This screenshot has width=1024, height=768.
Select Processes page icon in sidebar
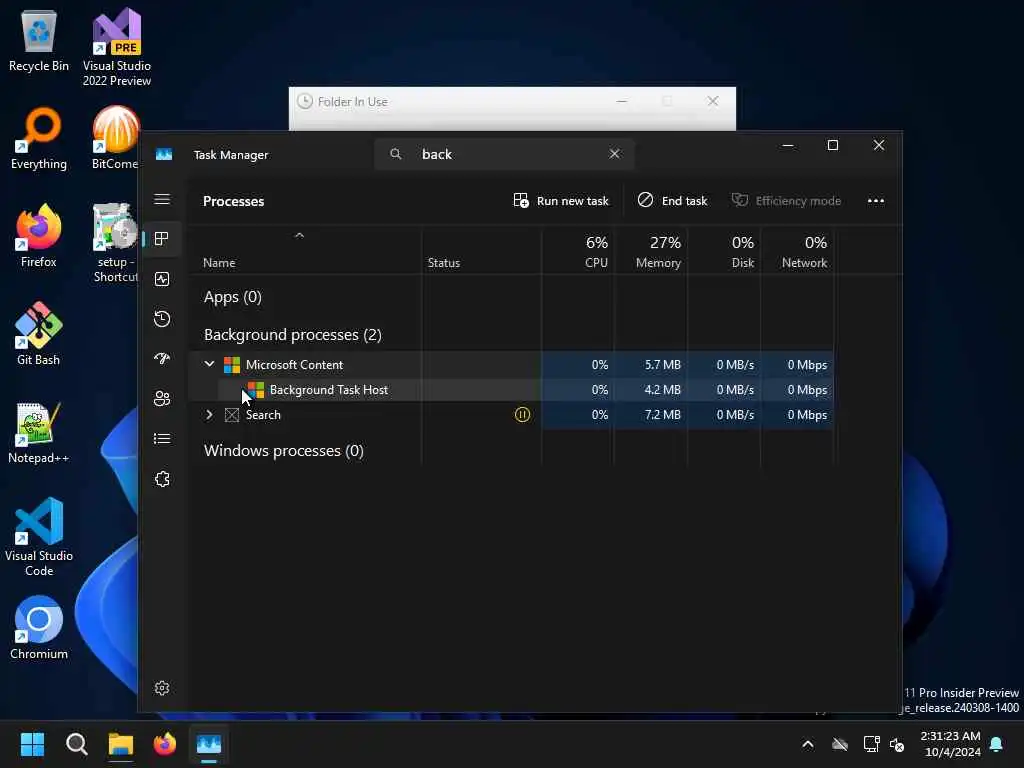(162, 239)
